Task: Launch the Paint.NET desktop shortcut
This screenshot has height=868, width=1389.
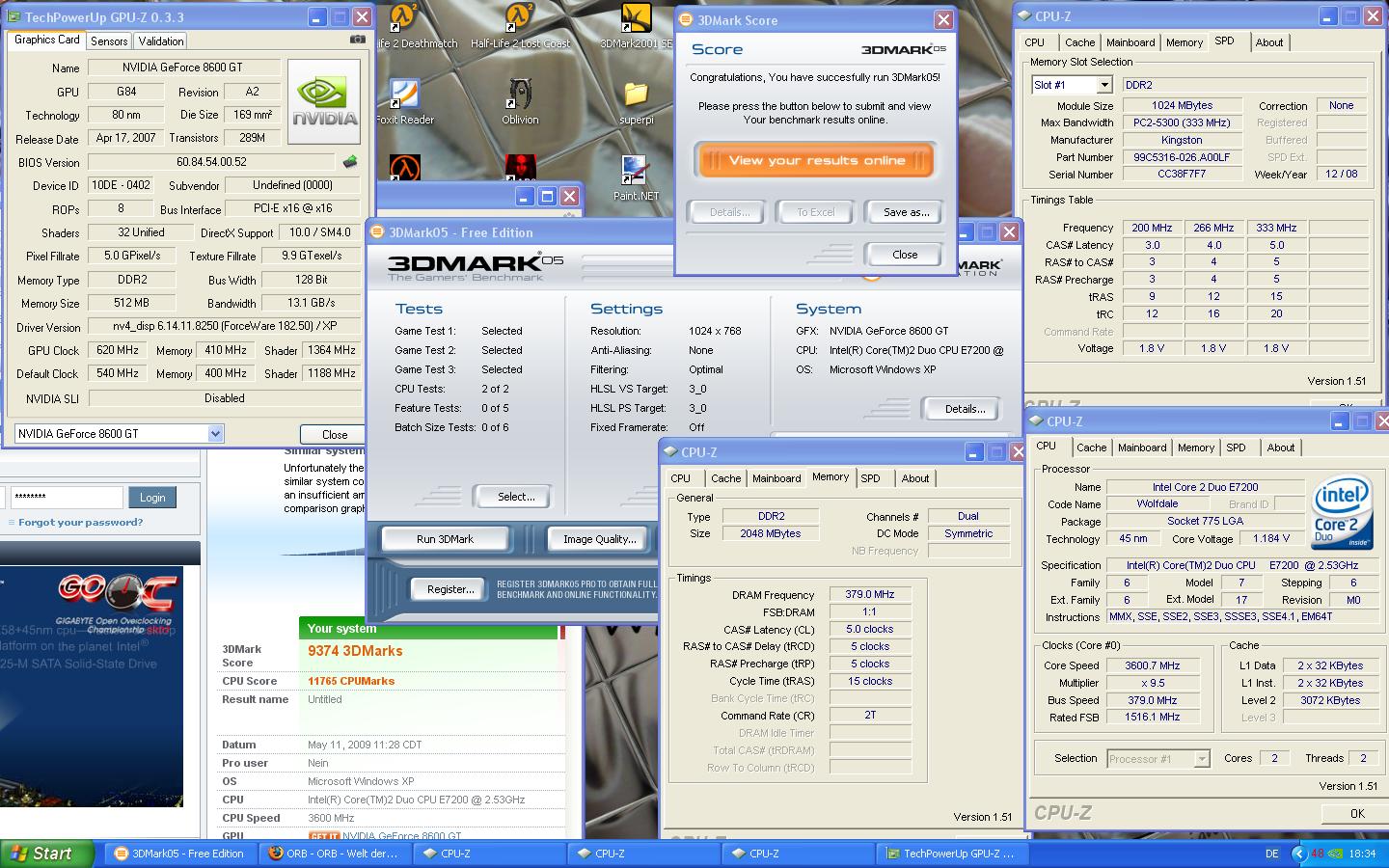Action: [x=636, y=178]
